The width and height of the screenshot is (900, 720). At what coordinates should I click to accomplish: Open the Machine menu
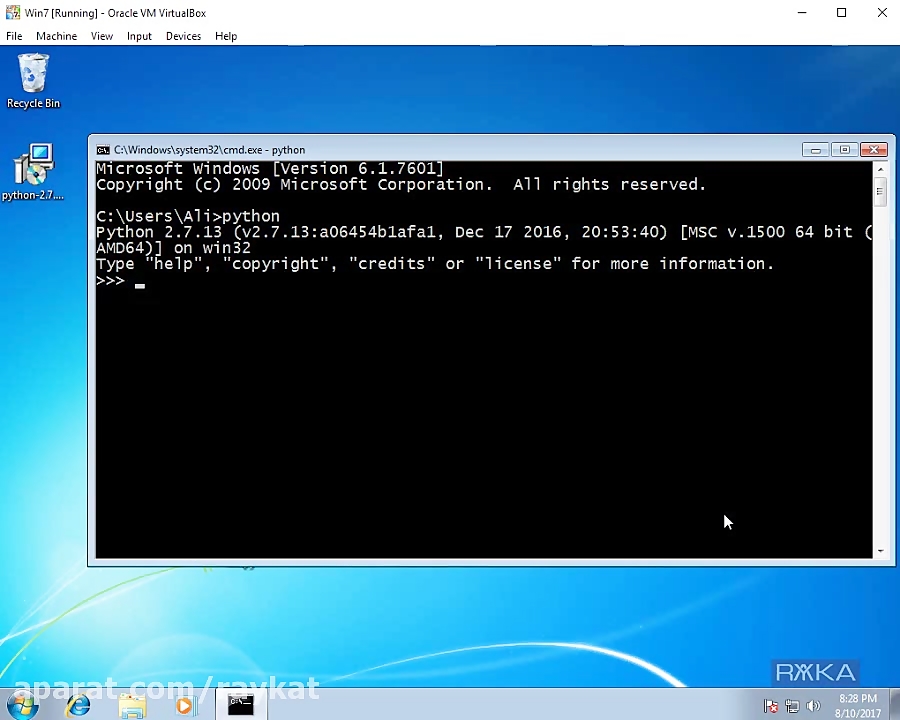coord(56,36)
